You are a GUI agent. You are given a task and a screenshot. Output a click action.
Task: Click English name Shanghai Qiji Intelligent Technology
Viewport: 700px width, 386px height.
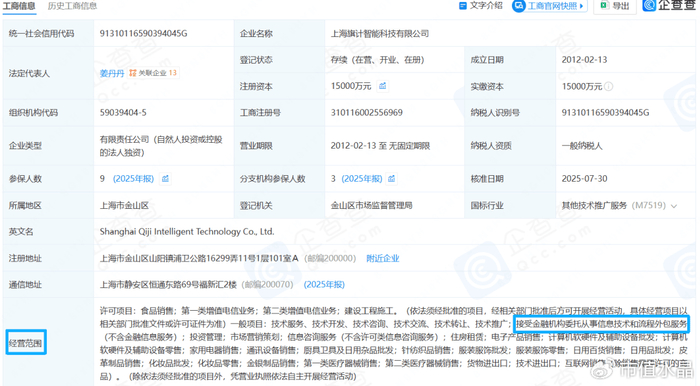click(x=187, y=232)
